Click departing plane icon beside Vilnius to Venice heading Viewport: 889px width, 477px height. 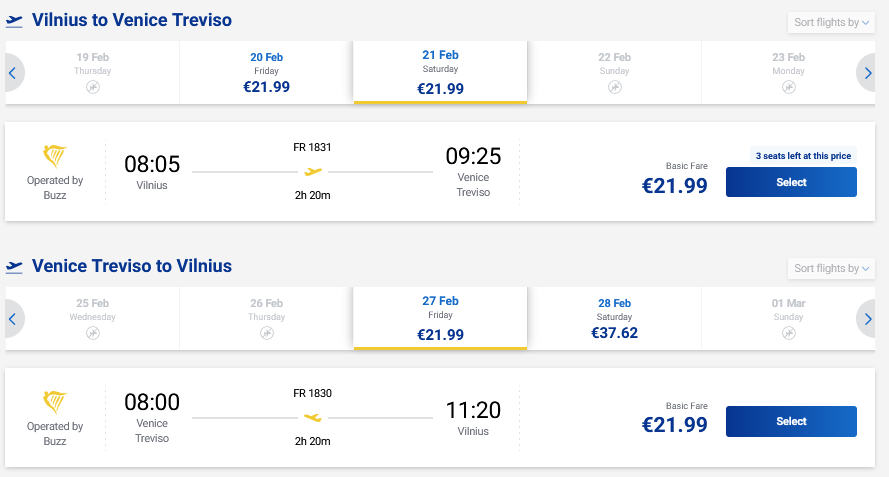[x=14, y=21]
